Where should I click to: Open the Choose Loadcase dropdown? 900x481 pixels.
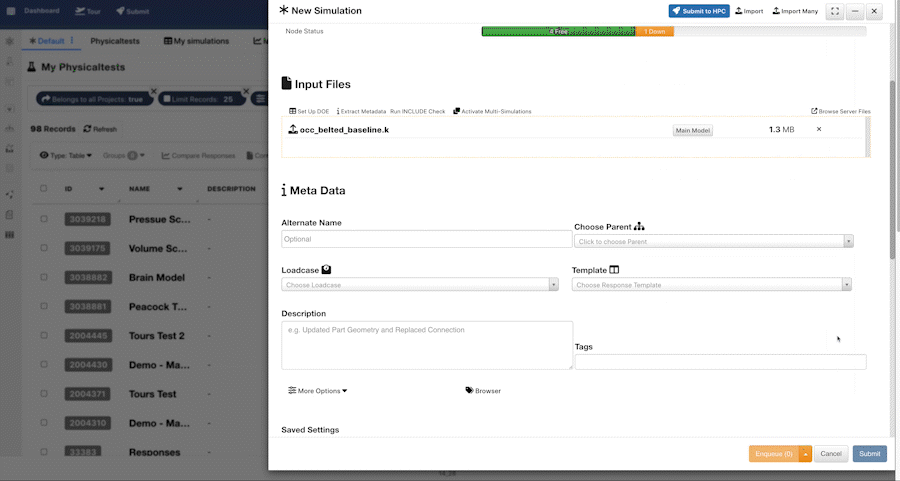coord(420,285)
